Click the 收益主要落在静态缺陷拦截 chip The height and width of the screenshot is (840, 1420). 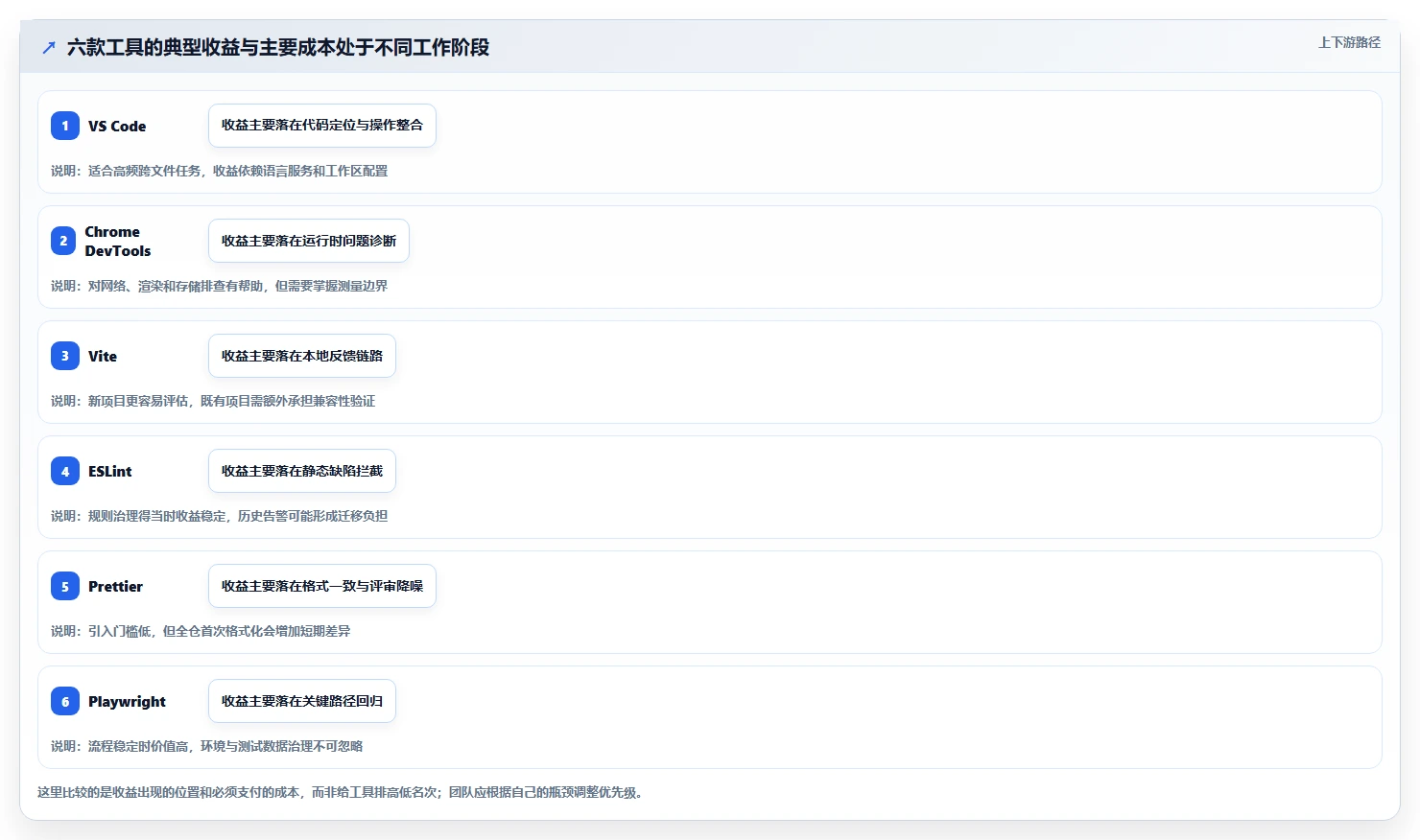[302, 471]
